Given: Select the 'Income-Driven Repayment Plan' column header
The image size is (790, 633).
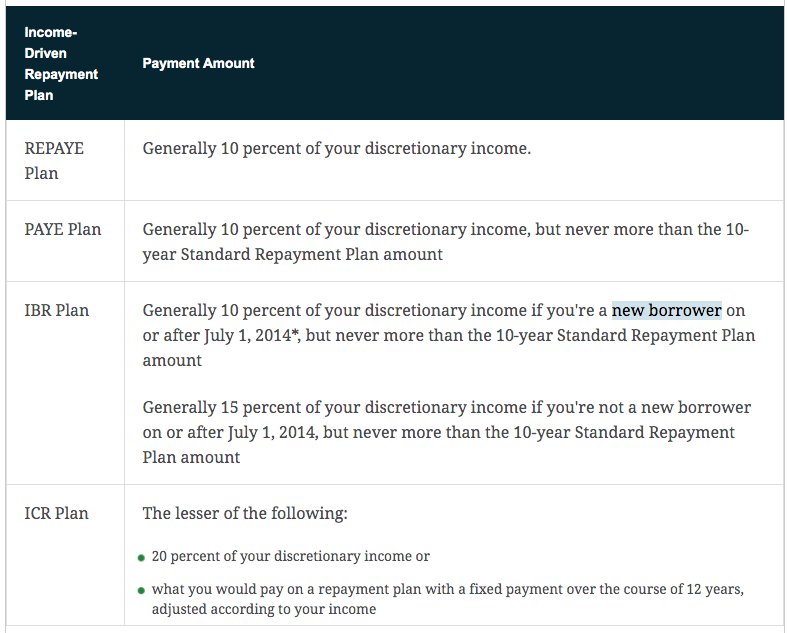Looking at the screenshot, I should pos(61,64).
